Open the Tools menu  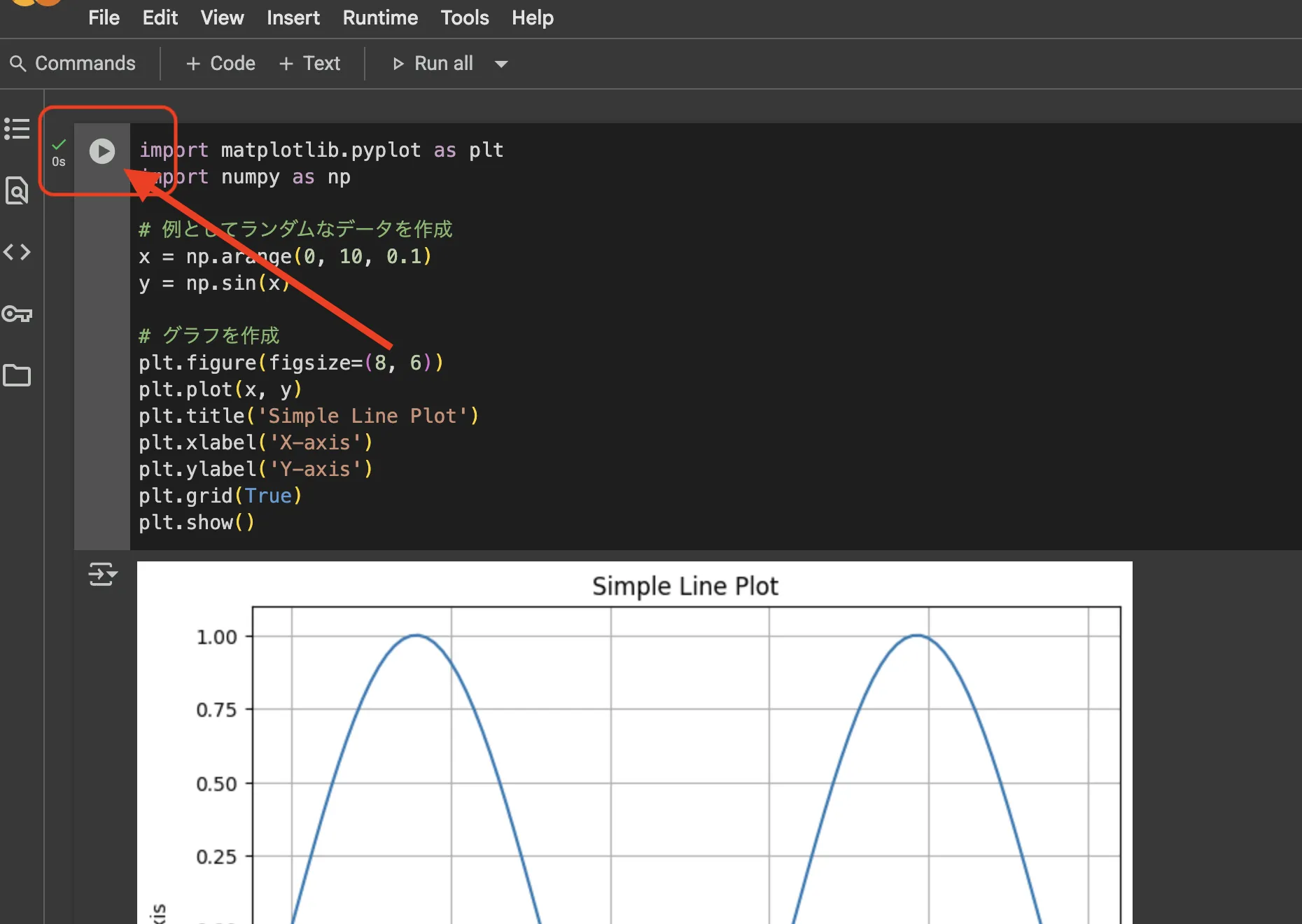464,18
